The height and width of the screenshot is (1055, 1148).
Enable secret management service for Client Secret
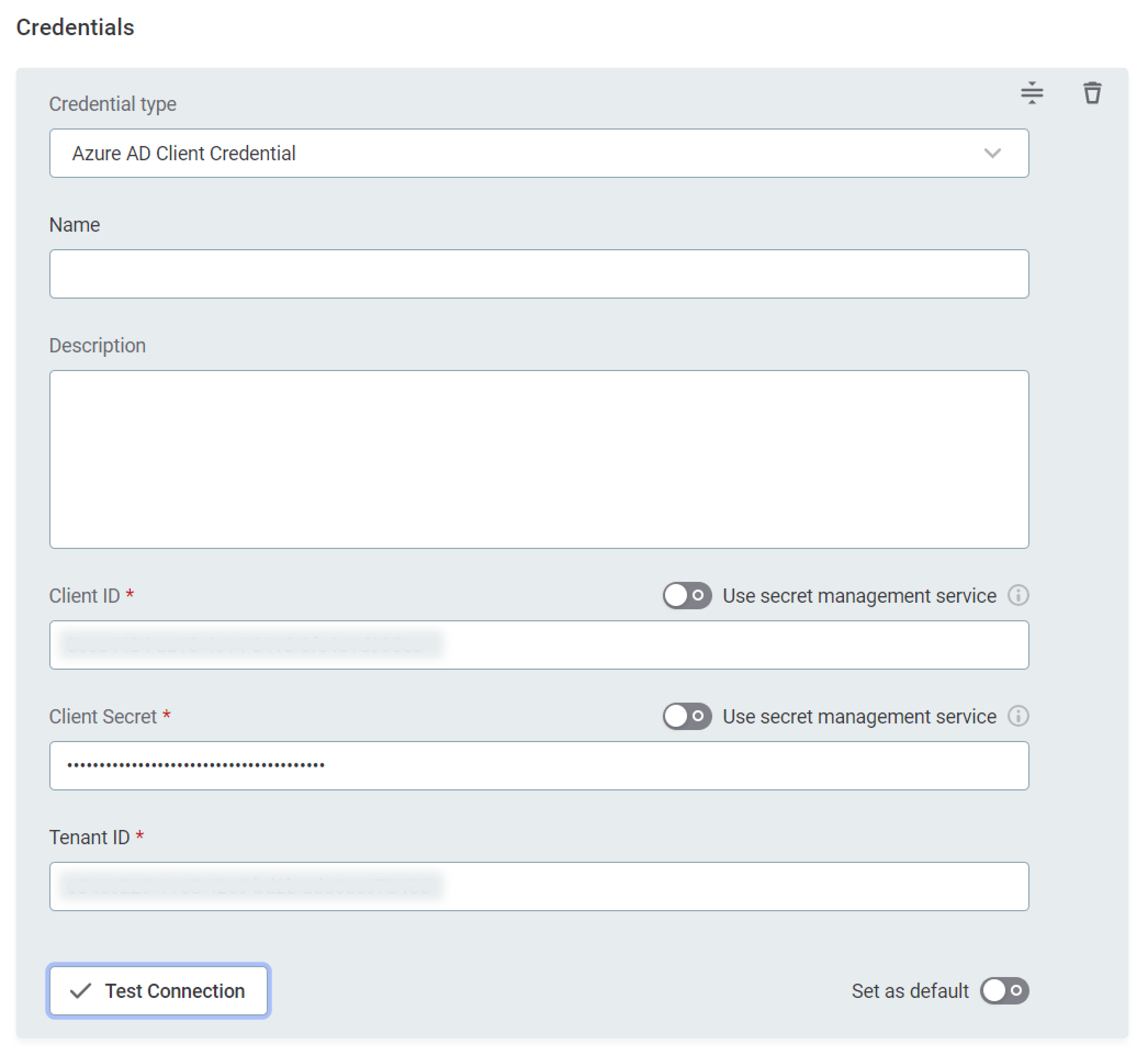click(x=686, y=716)
